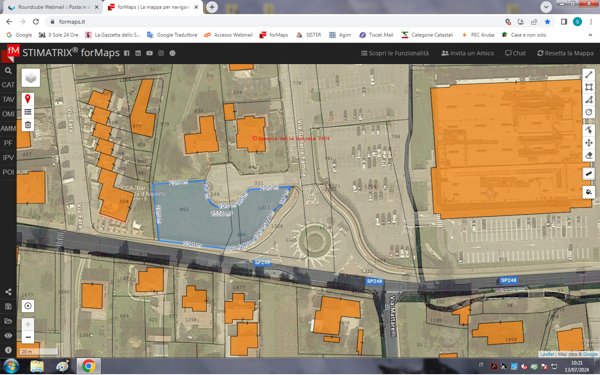600x375 pixels.
Task: Expand Scopri le Funzionalità menu
Action: click(x=395, y=53)
